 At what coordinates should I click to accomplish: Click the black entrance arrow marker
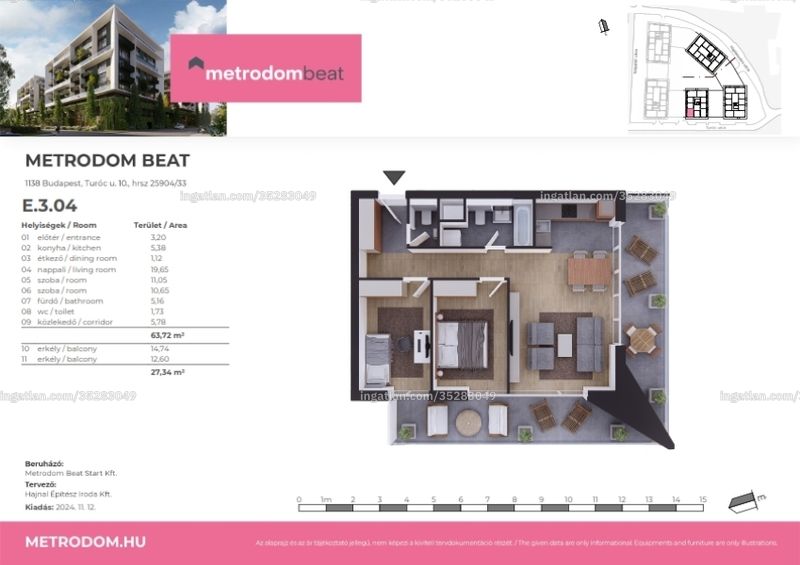click(394, 177)
